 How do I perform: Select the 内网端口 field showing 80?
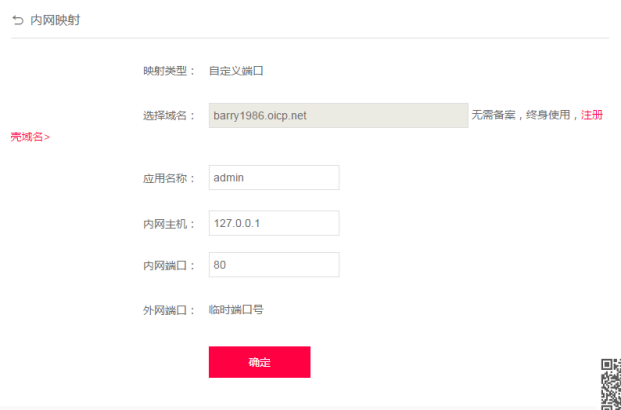point(274,265)
